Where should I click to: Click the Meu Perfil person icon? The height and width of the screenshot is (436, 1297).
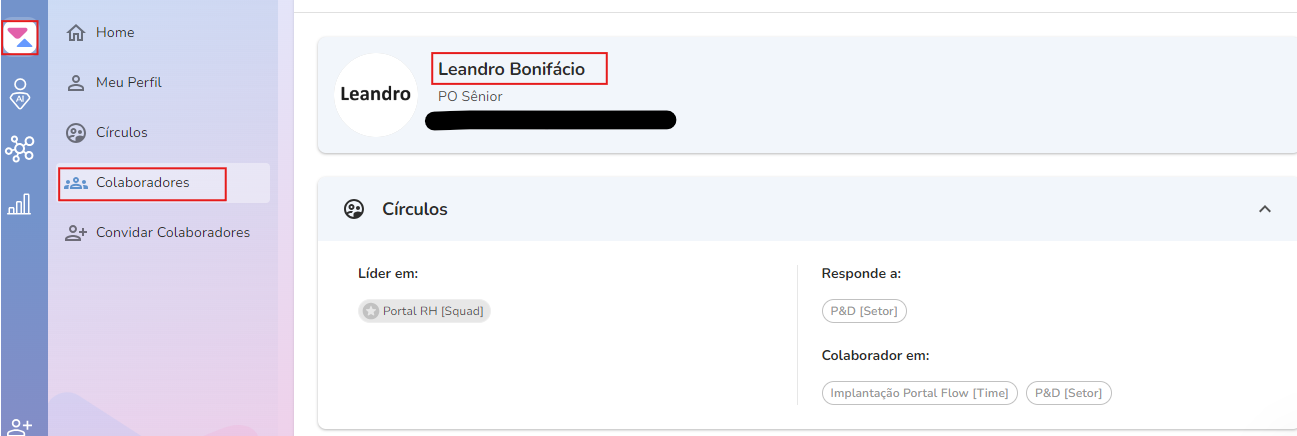[x=75, y=83]
